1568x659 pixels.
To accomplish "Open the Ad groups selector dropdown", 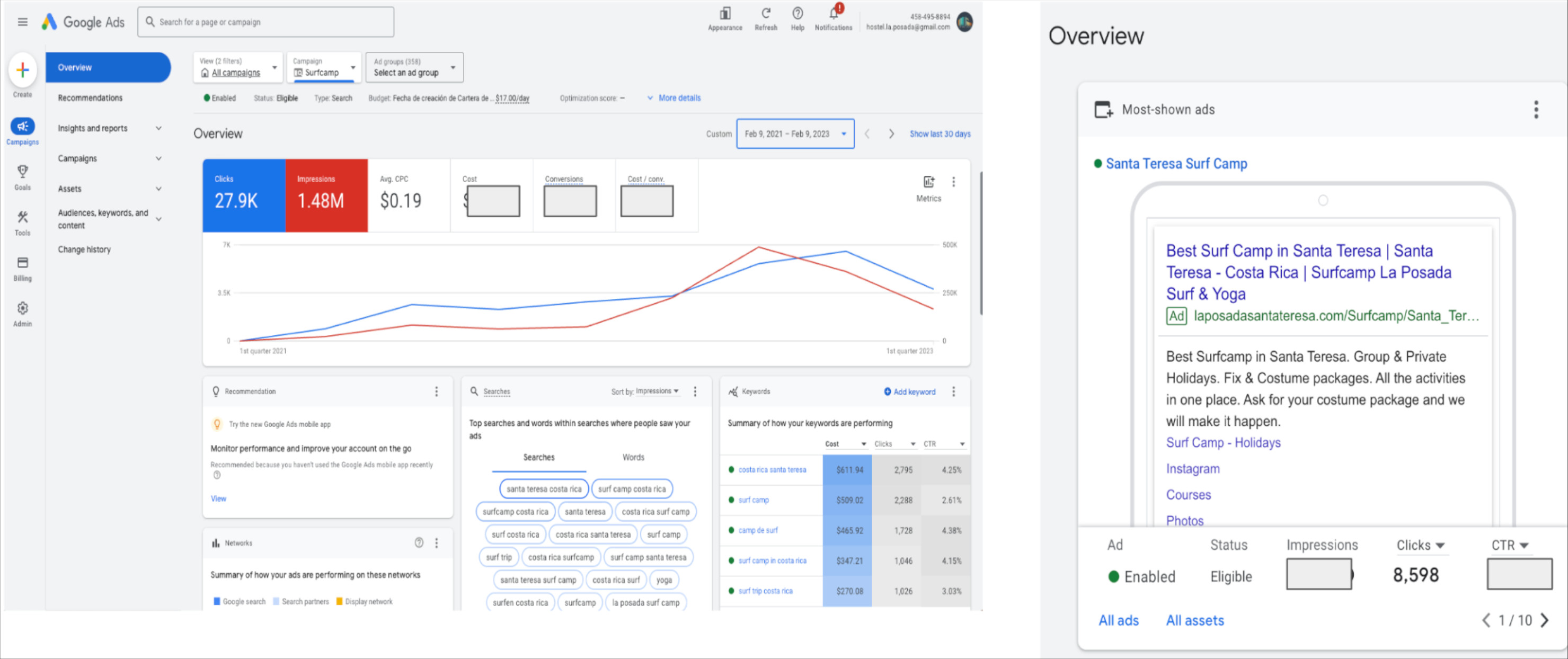I will [x=414, y=68].
